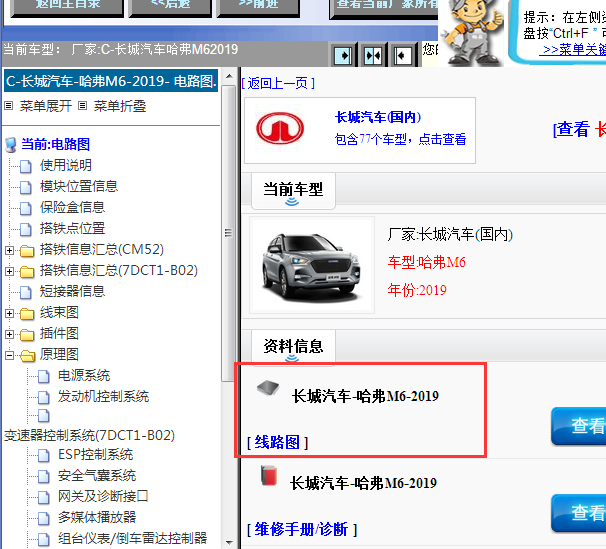The image size is (606, 549).
Task: Click the Great Wall Motors red logo
Action: click(280, 128)
